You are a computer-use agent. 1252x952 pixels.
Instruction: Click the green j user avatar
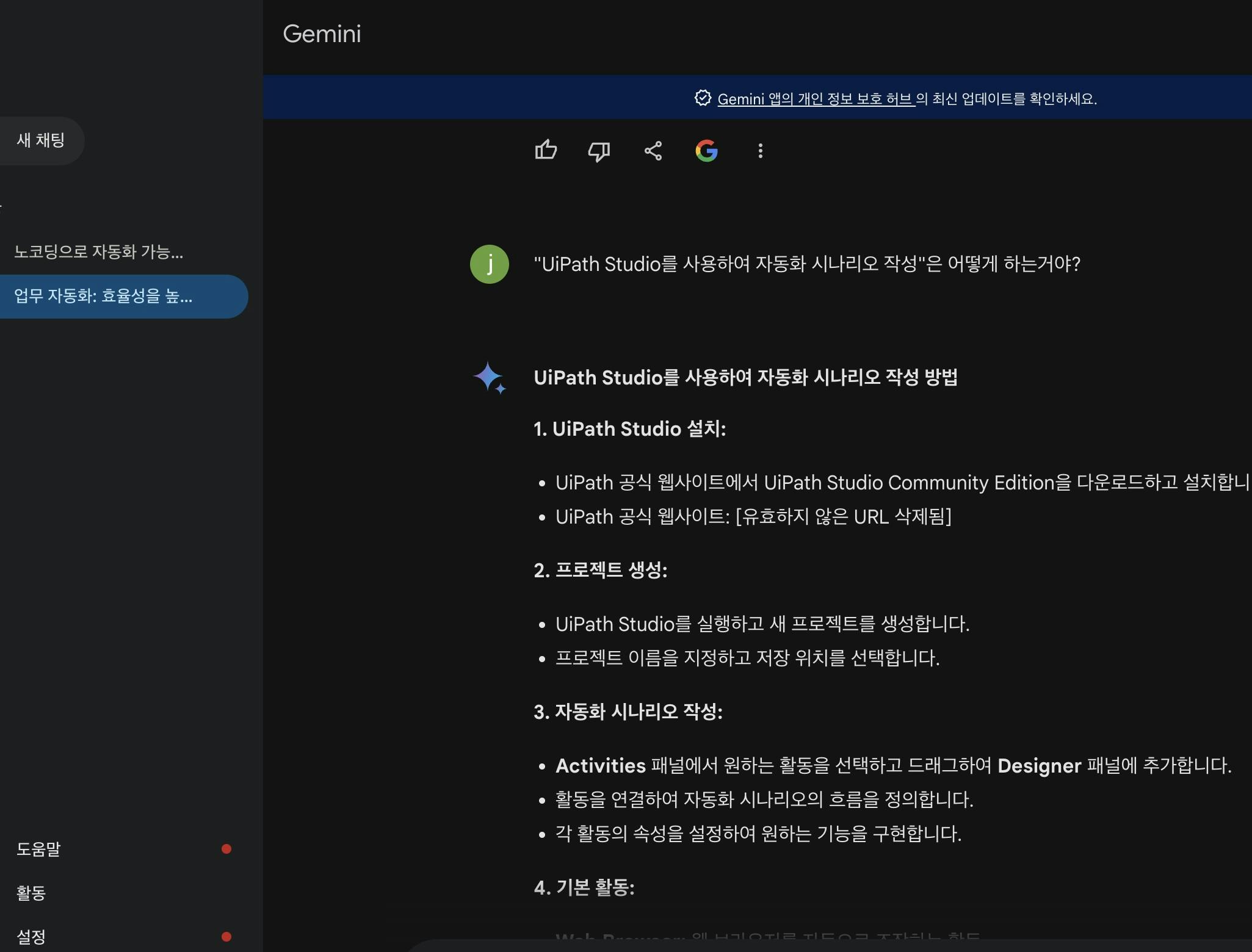(x=490, y=264)
